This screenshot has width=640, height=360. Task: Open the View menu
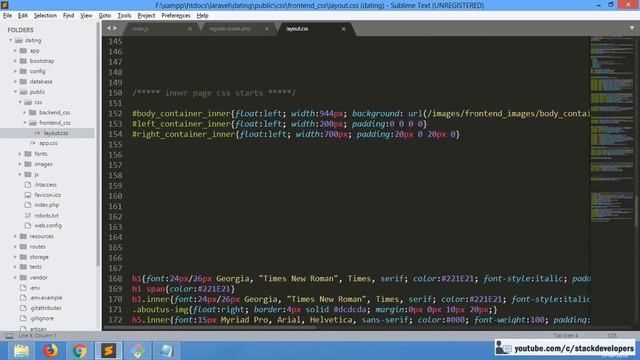86,16
